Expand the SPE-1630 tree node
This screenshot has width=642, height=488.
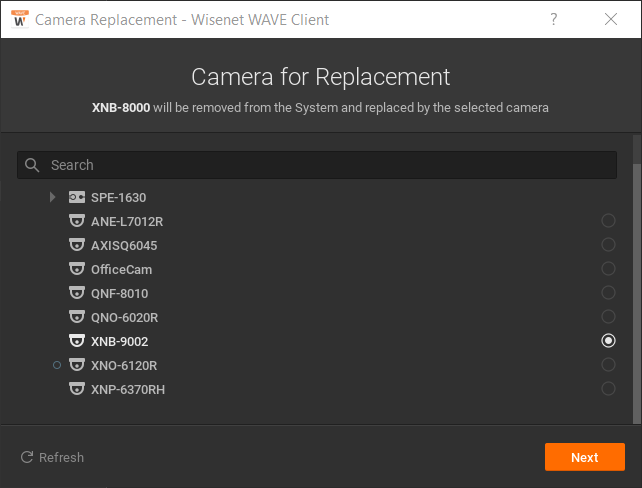[x=52, y=197]
